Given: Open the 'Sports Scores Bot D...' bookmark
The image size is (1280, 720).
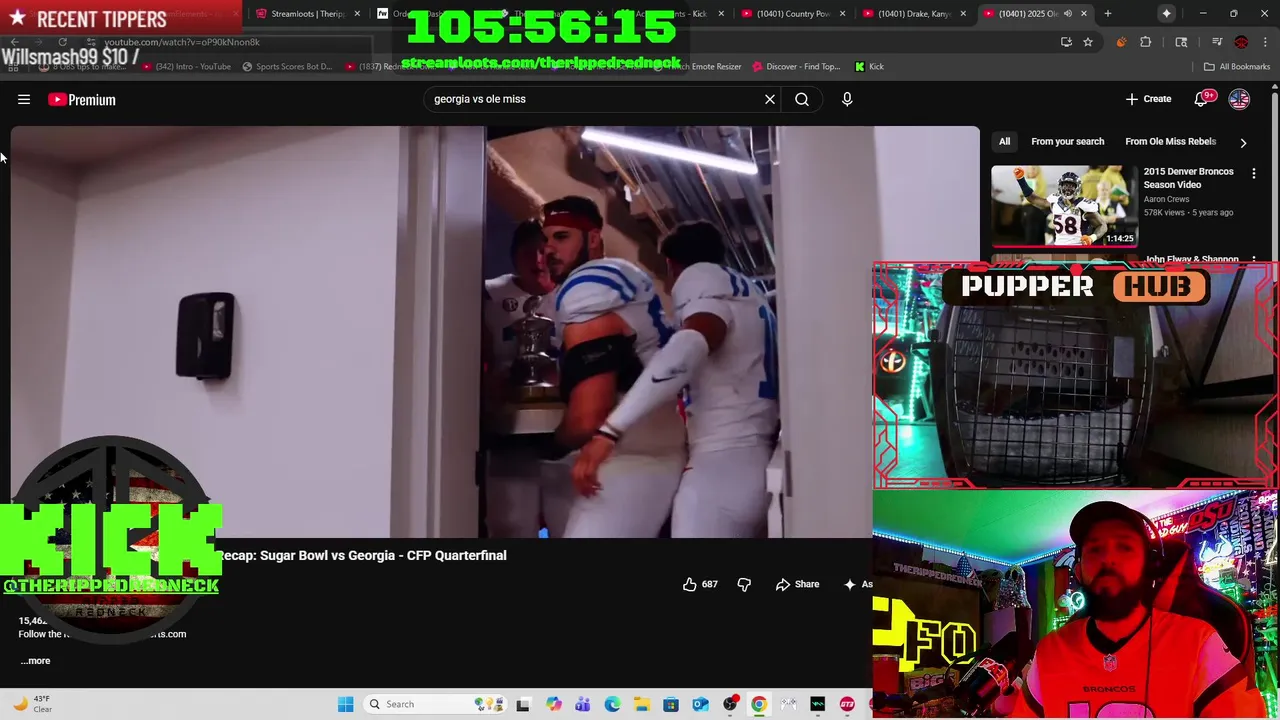Looking at the screenshot, I should [x=287, y=67].
